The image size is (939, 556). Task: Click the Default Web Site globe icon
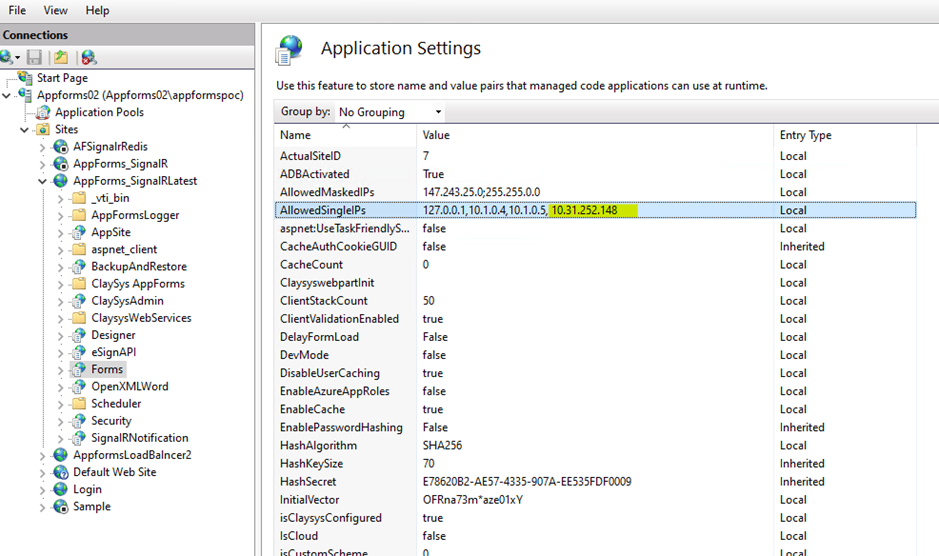point(60,472)
